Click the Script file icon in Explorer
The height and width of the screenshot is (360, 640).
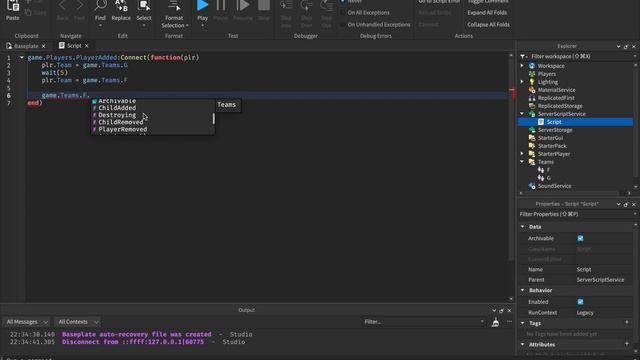(541, 122)
